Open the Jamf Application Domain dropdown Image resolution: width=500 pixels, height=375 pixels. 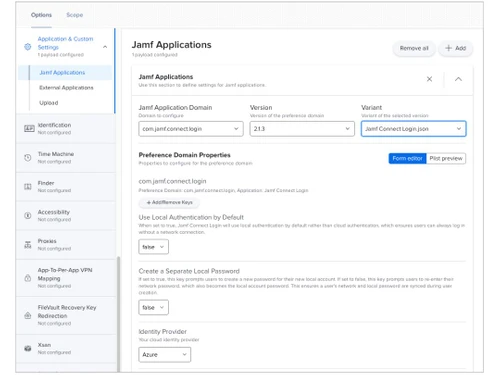click(191, 129)
